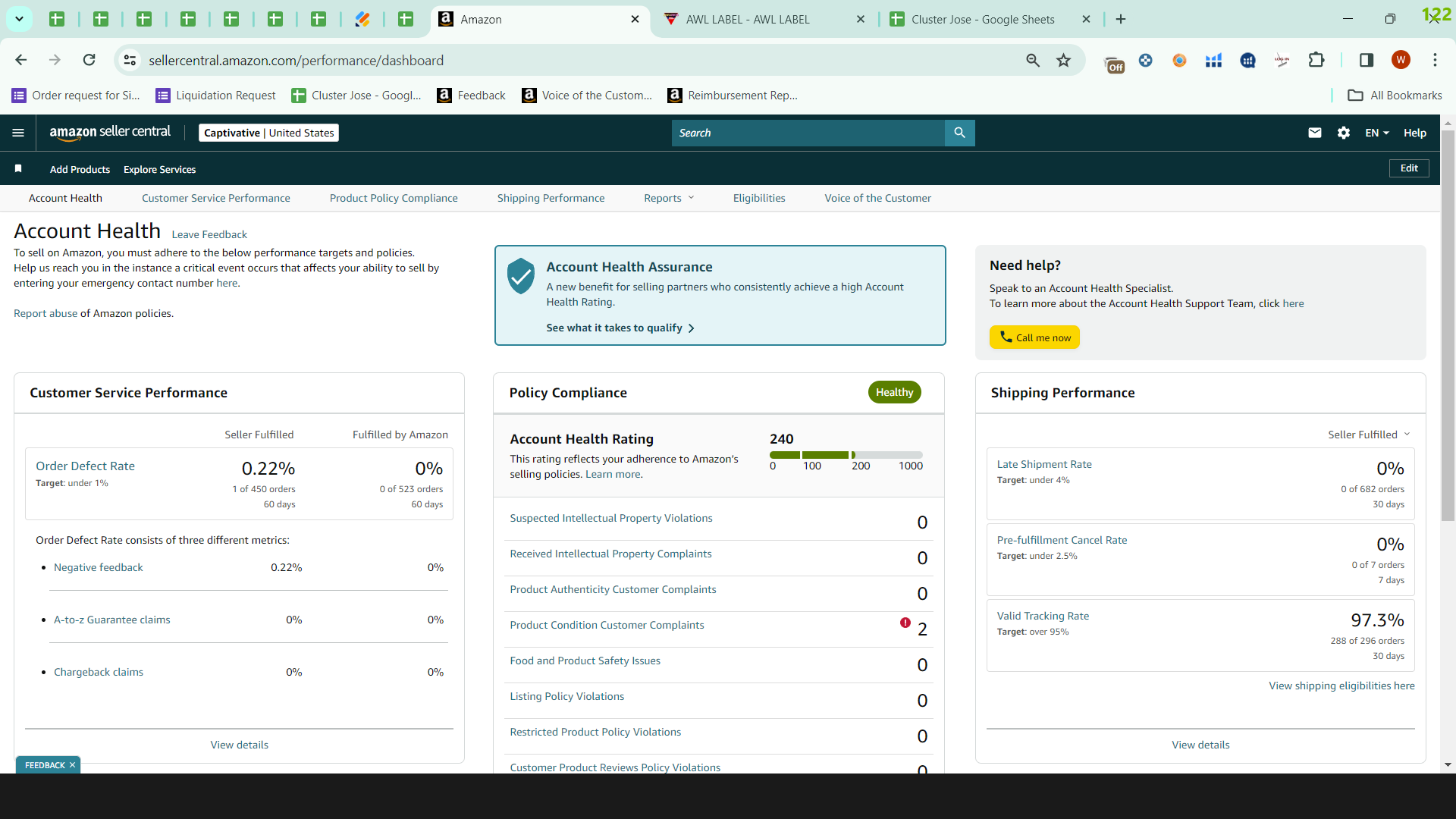Screen dimensions: 1456x819
Task: Open the messages mail icon
Action: [x=1315, y=133]
